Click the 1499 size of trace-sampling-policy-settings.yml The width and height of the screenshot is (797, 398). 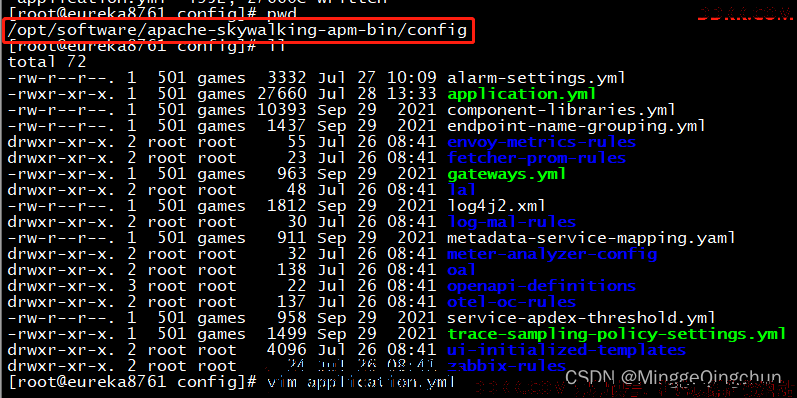(x=287, y=334)
